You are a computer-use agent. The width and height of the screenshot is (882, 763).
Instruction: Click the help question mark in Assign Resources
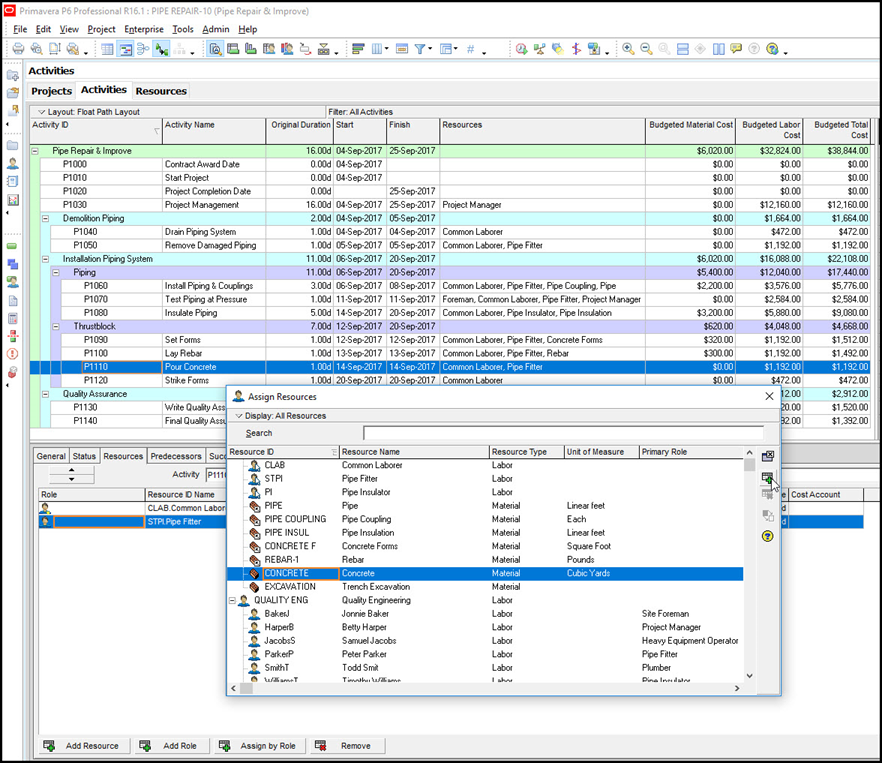click(768, 536)
